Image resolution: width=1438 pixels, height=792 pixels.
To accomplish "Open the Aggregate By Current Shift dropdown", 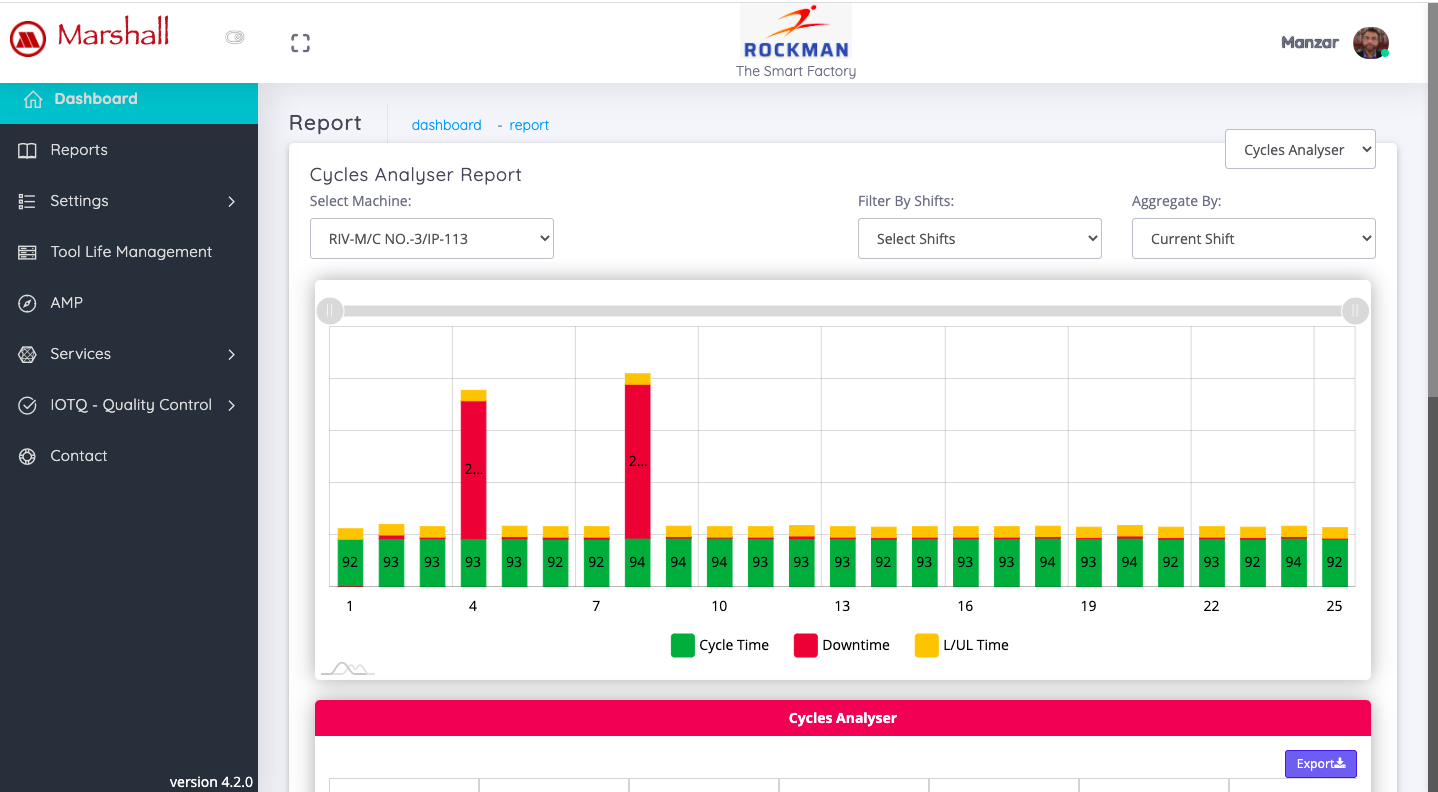I will 1254,239.
